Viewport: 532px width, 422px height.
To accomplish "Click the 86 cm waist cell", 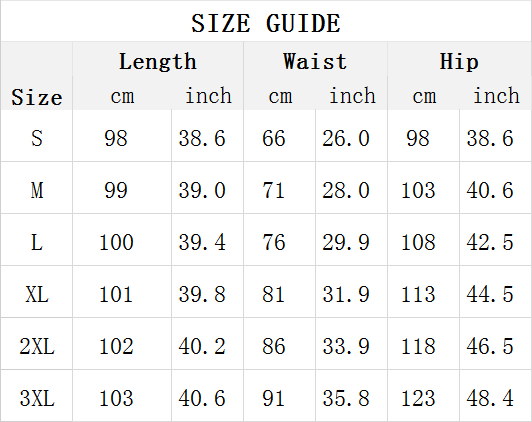I will (273, 346).
